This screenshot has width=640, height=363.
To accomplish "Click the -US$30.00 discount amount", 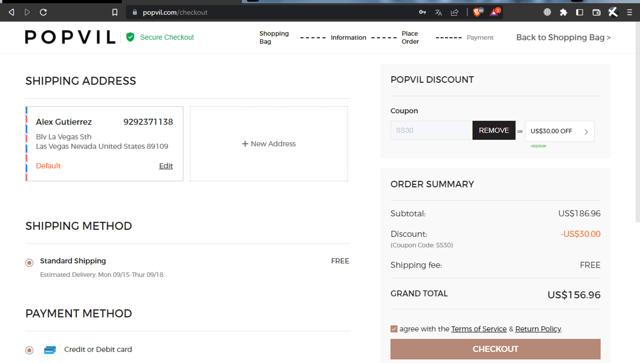I will coord(580,234).
